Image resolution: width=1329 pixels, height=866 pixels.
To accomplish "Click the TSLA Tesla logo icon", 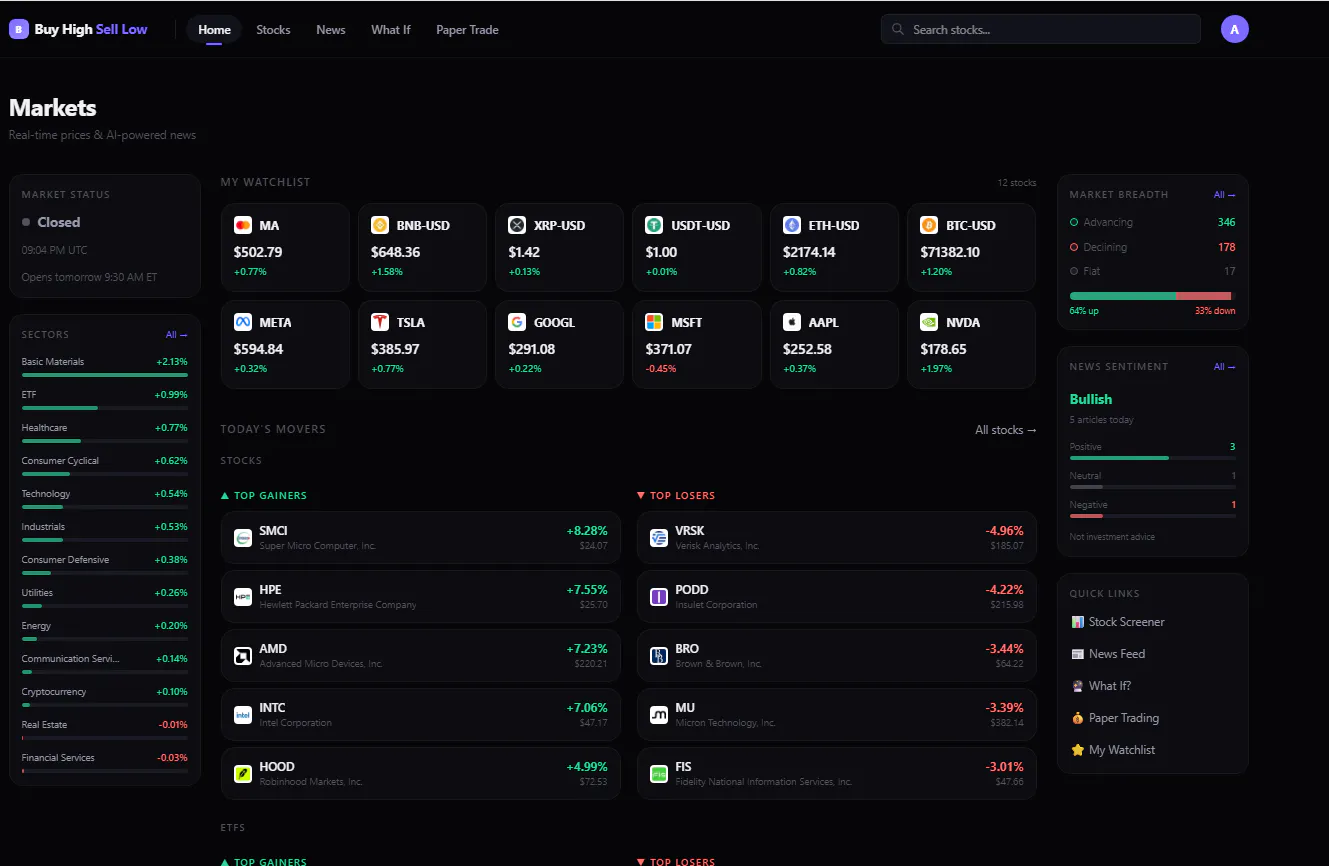I will (379, 322).
